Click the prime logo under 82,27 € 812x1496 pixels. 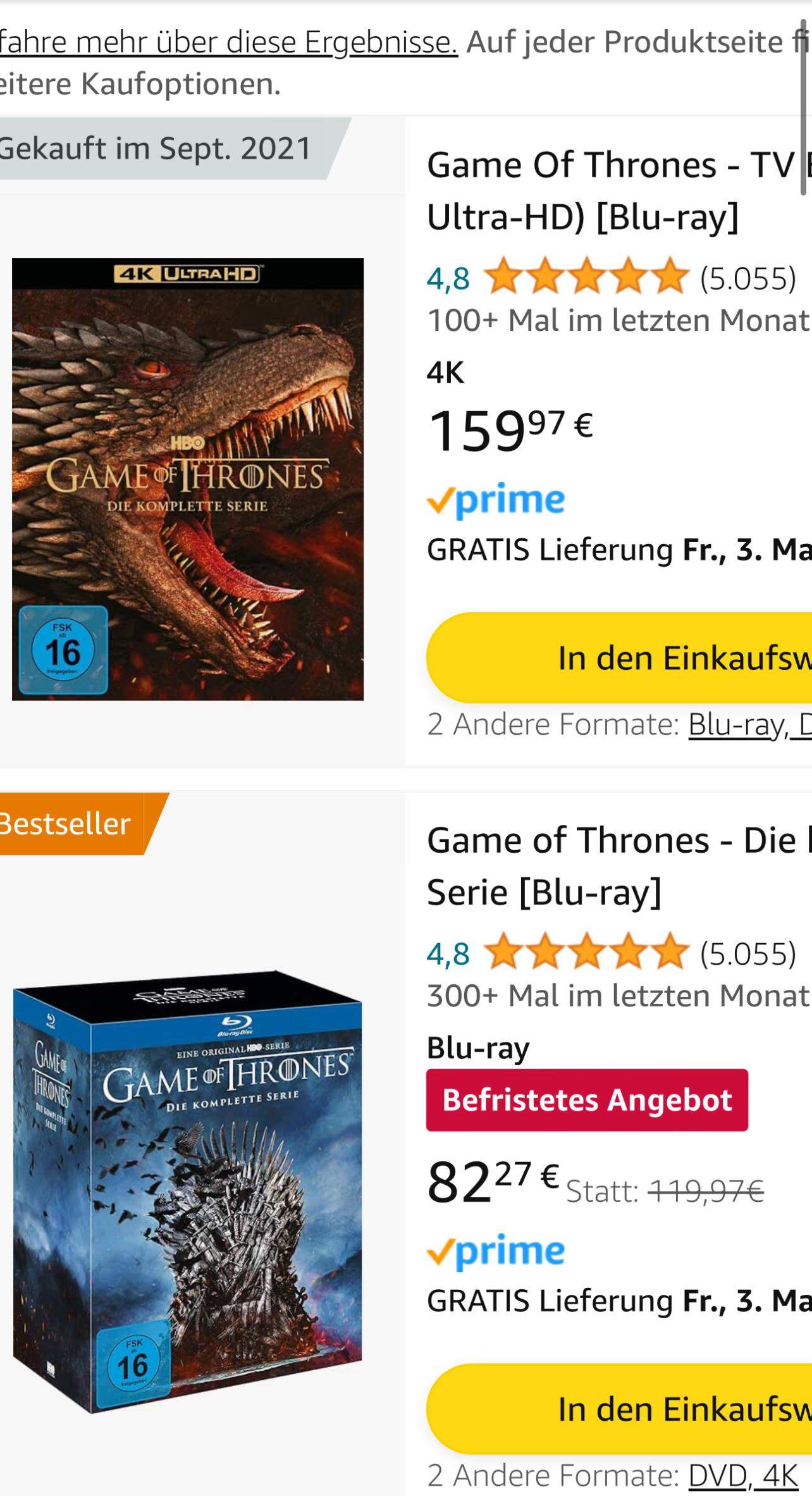(x=496, y=1251)
